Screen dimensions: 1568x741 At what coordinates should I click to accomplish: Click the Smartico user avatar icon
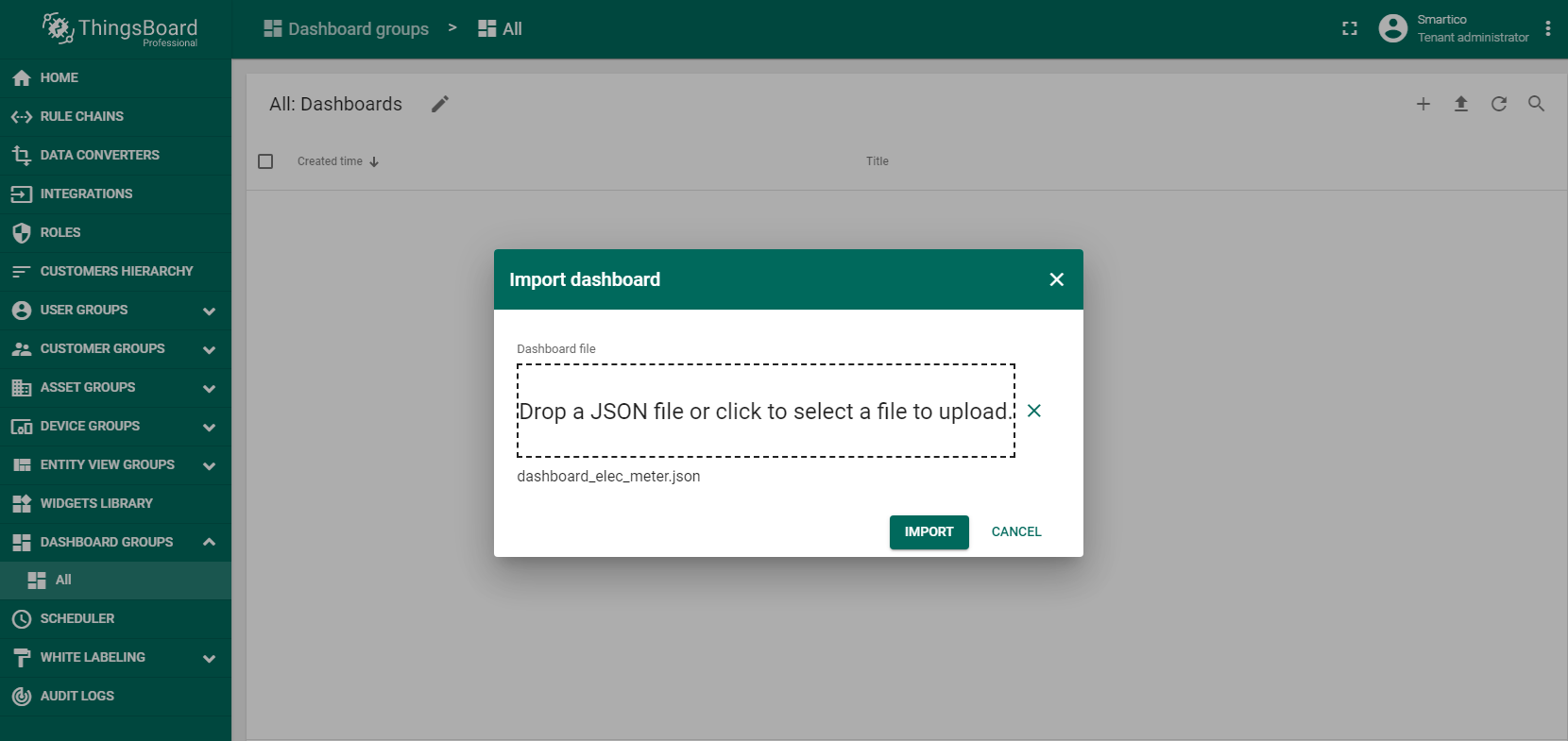(1392, 28)
